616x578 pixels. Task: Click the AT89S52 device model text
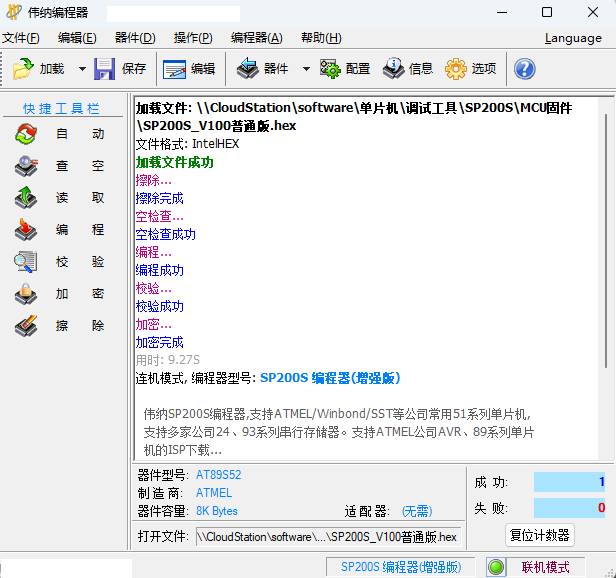[218, 475]
